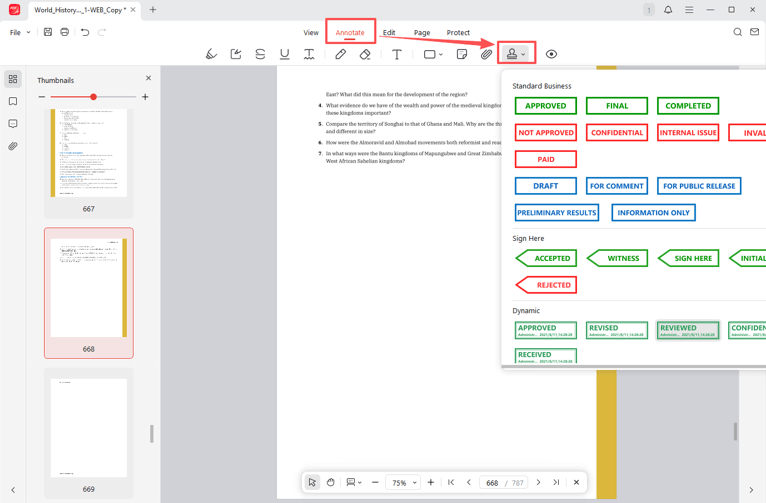This screenshot has width=766, height=503.
Task: Open the File menu dropdown
Action: coord(20,32)
